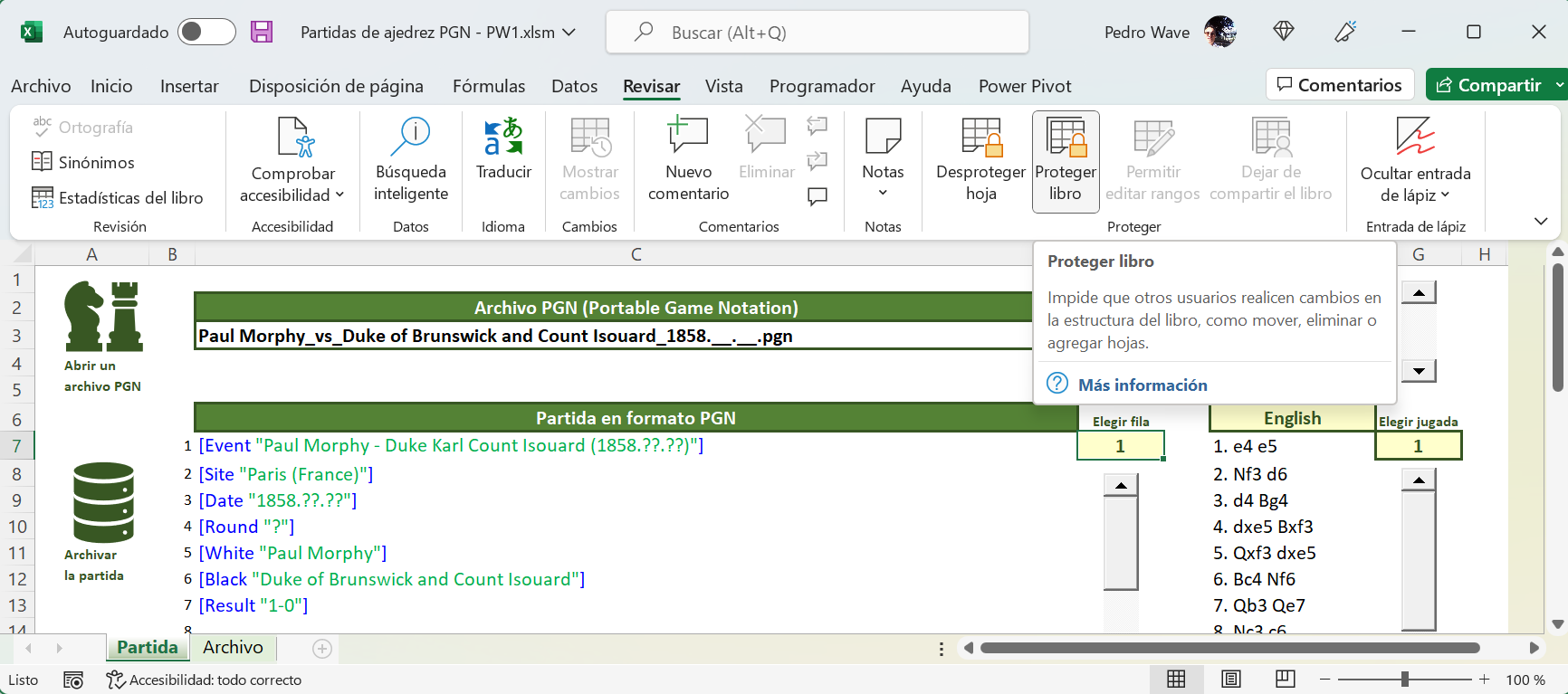
Task: Click Permitir editar rangos icon
Action: click(x=1153, y=137)
